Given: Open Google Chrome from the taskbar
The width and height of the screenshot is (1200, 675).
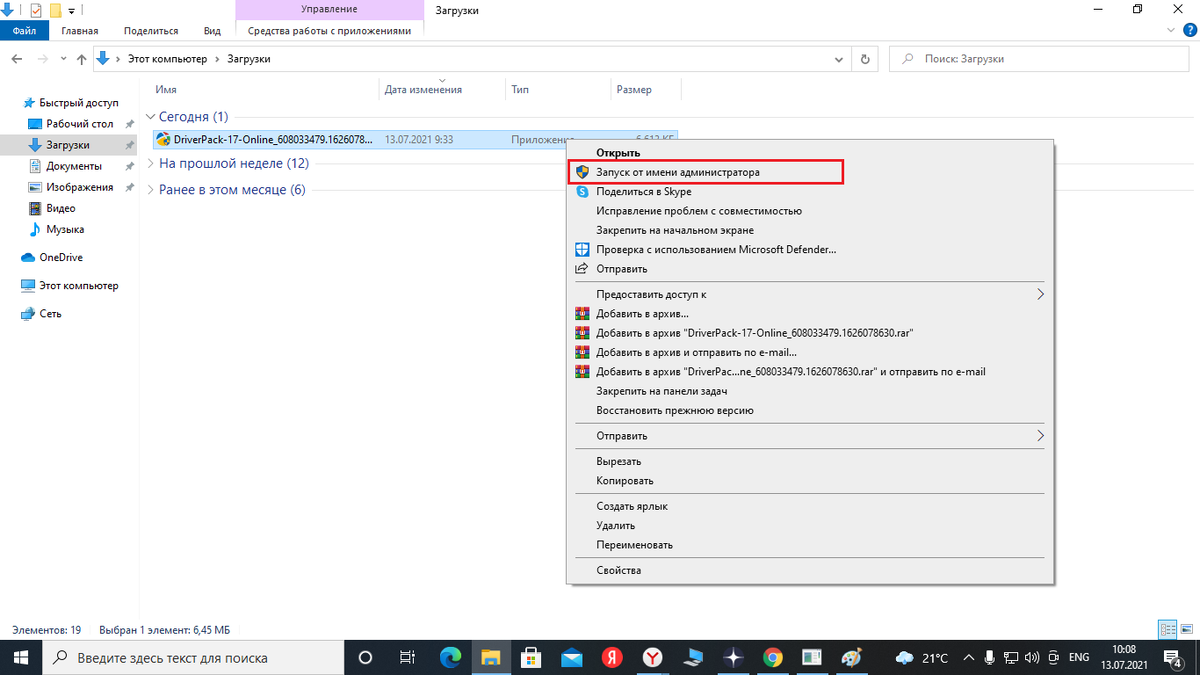Looking at the screenshot, I should (x=772, y=658).
